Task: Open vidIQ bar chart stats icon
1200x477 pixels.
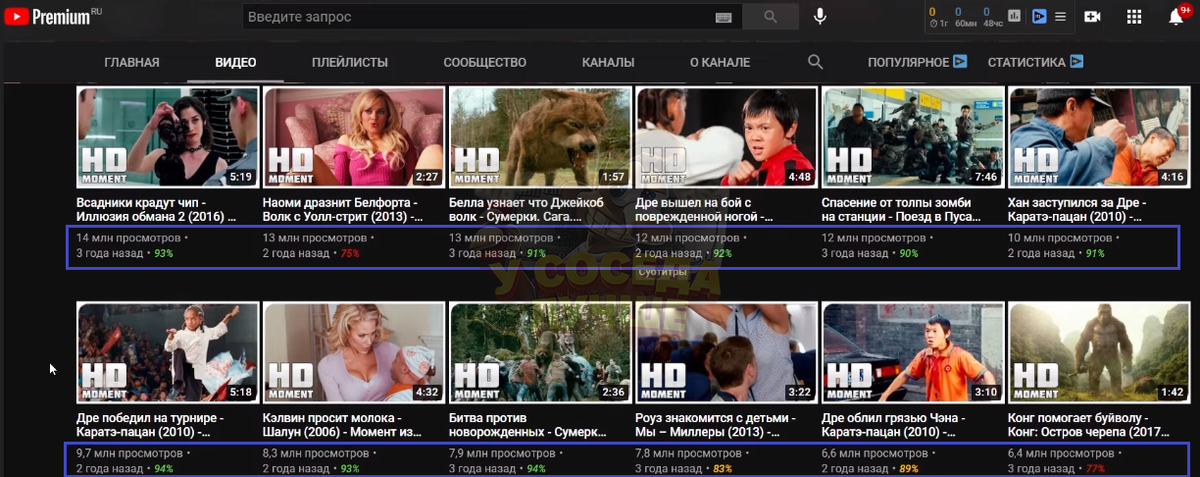Action: [x=1015, y=17]
